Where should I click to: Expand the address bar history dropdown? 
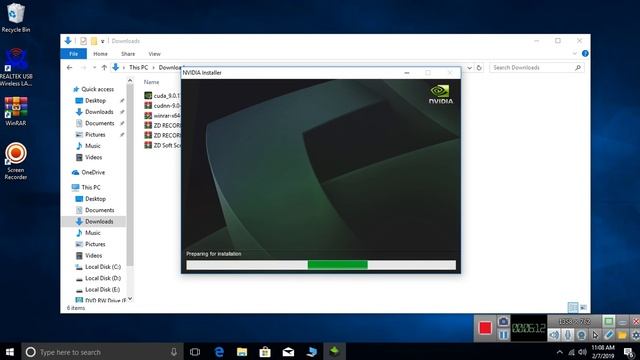click(x=469, y=68)
